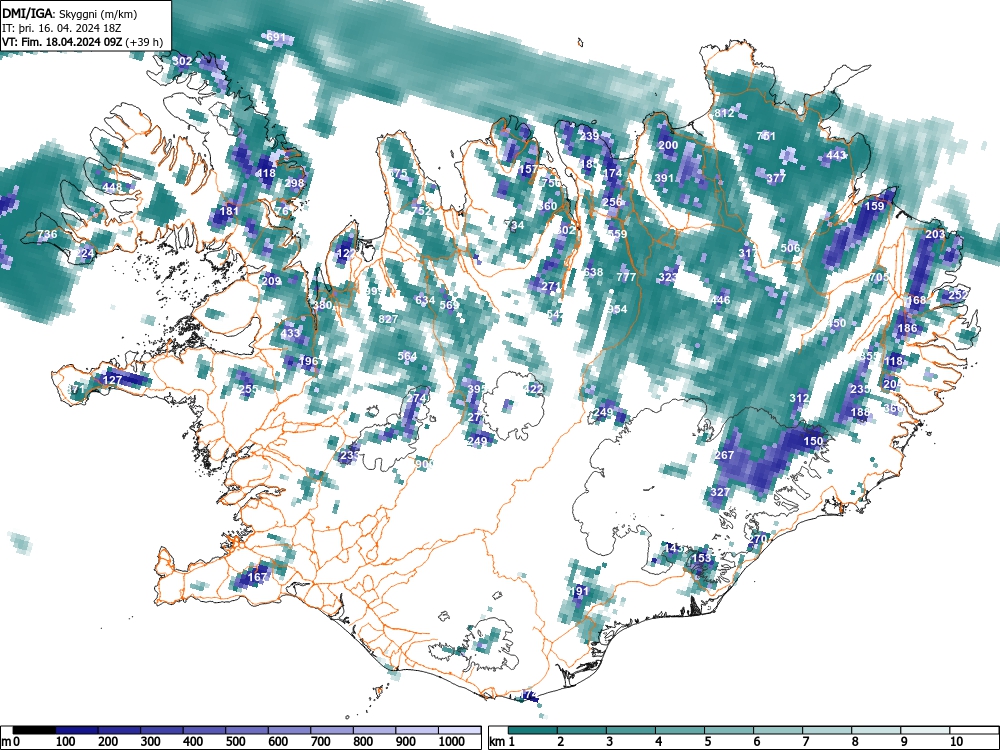
Task: Click the 150 visibility value on the map
Action: click(813, 441)
